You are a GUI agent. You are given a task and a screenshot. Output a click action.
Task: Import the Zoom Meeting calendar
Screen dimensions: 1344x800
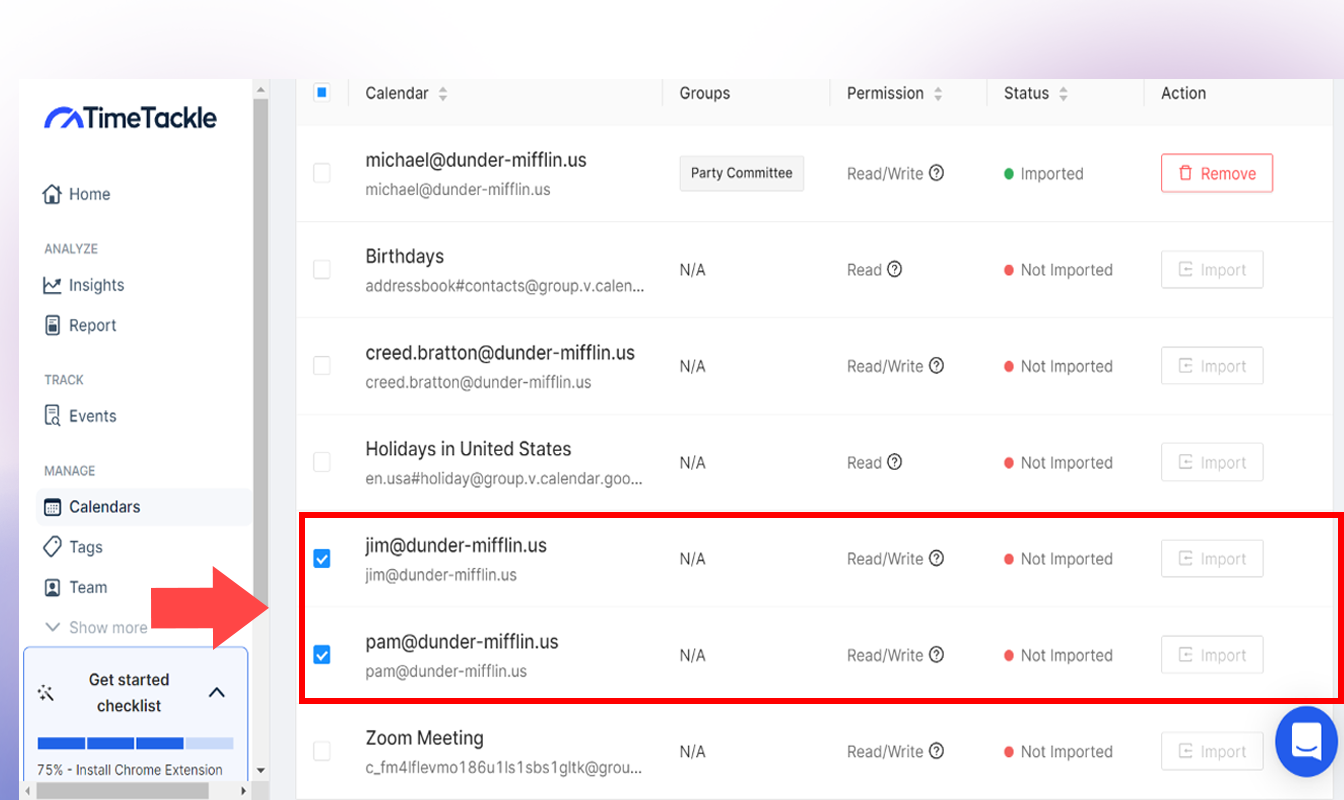pyautogui.click(x=1212, y=751)
